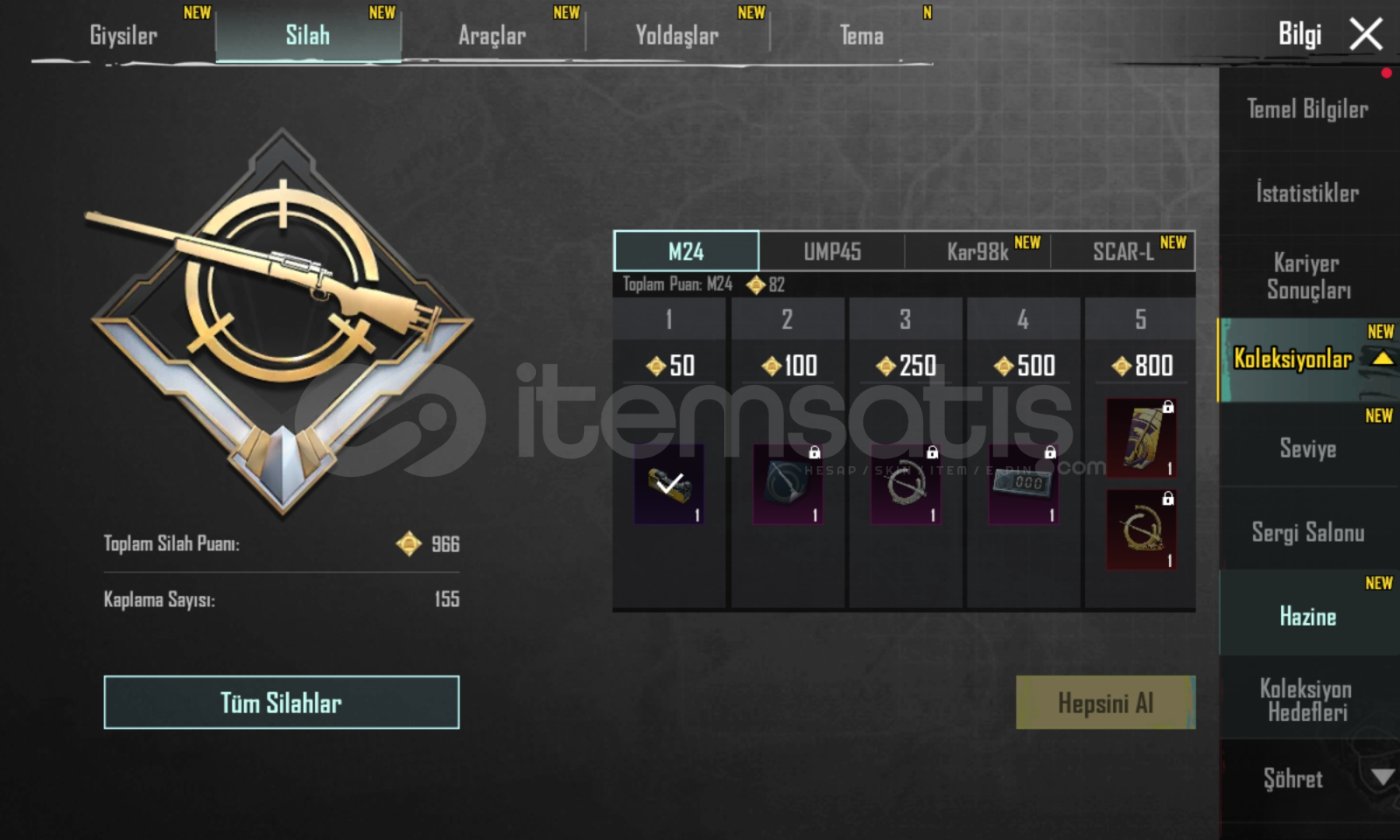The width and height of the screenshot is (1400, 840).
Task: Tap the locked 800-point emblem reward
Action: tap(1141, 530)
